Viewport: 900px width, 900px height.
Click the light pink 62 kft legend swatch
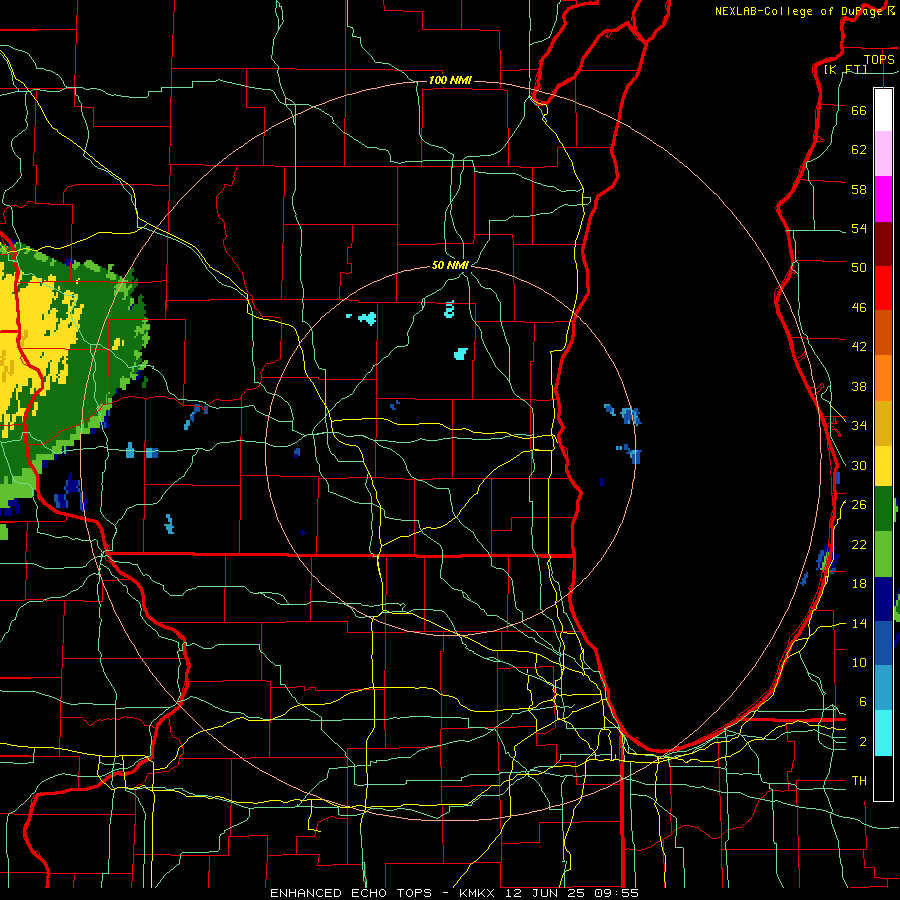coord(883,153)
